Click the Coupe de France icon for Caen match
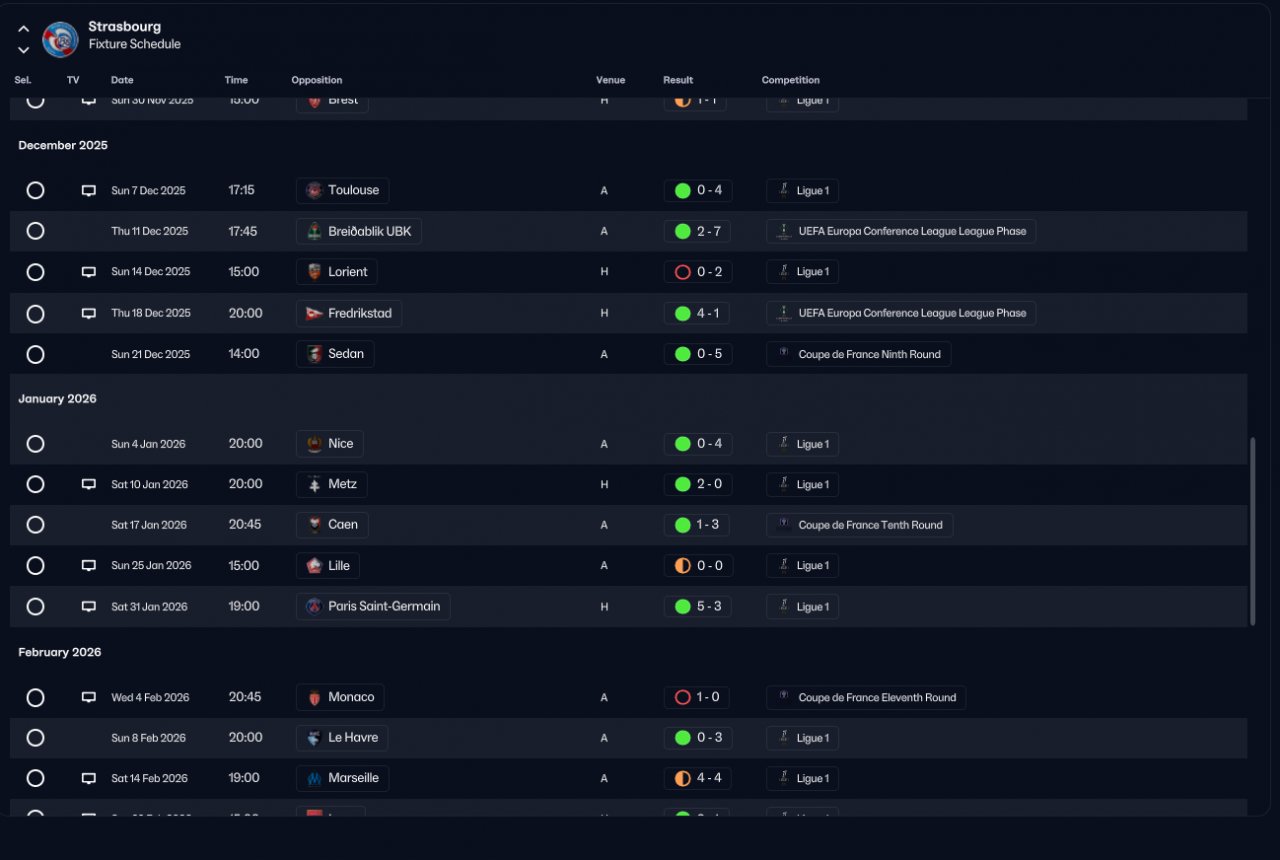The height and width of the screenshot is (860, 1280). (x=783, y=524)
